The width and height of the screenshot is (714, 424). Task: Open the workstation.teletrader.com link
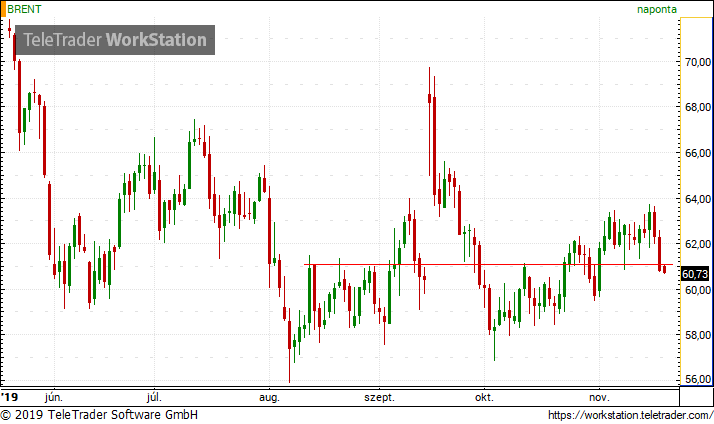[630, 415]
